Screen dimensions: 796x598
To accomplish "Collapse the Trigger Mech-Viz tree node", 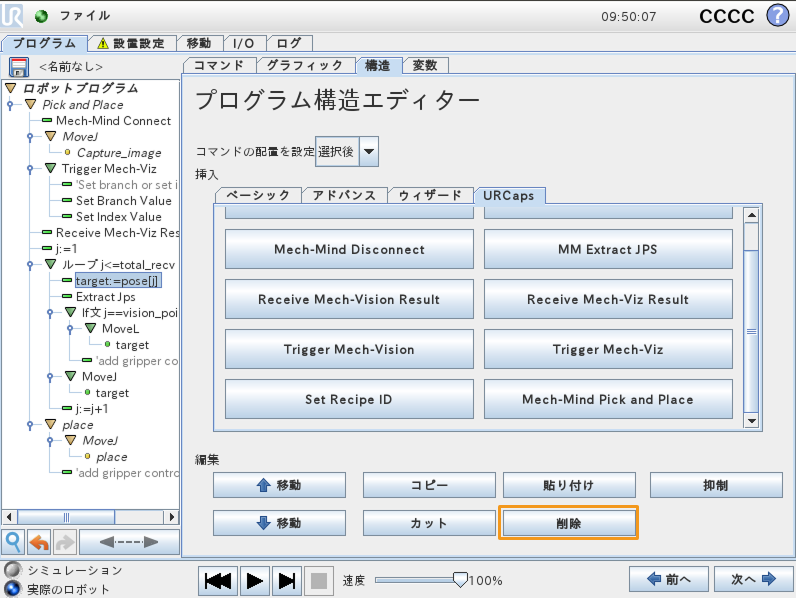I will pyautogui.click(x=50, y=168).
